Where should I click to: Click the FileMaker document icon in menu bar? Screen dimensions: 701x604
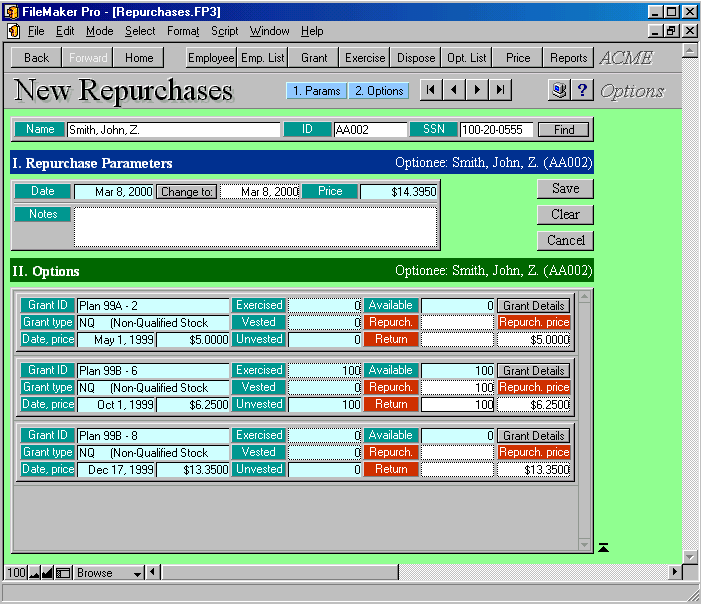(x=13, y=31)
